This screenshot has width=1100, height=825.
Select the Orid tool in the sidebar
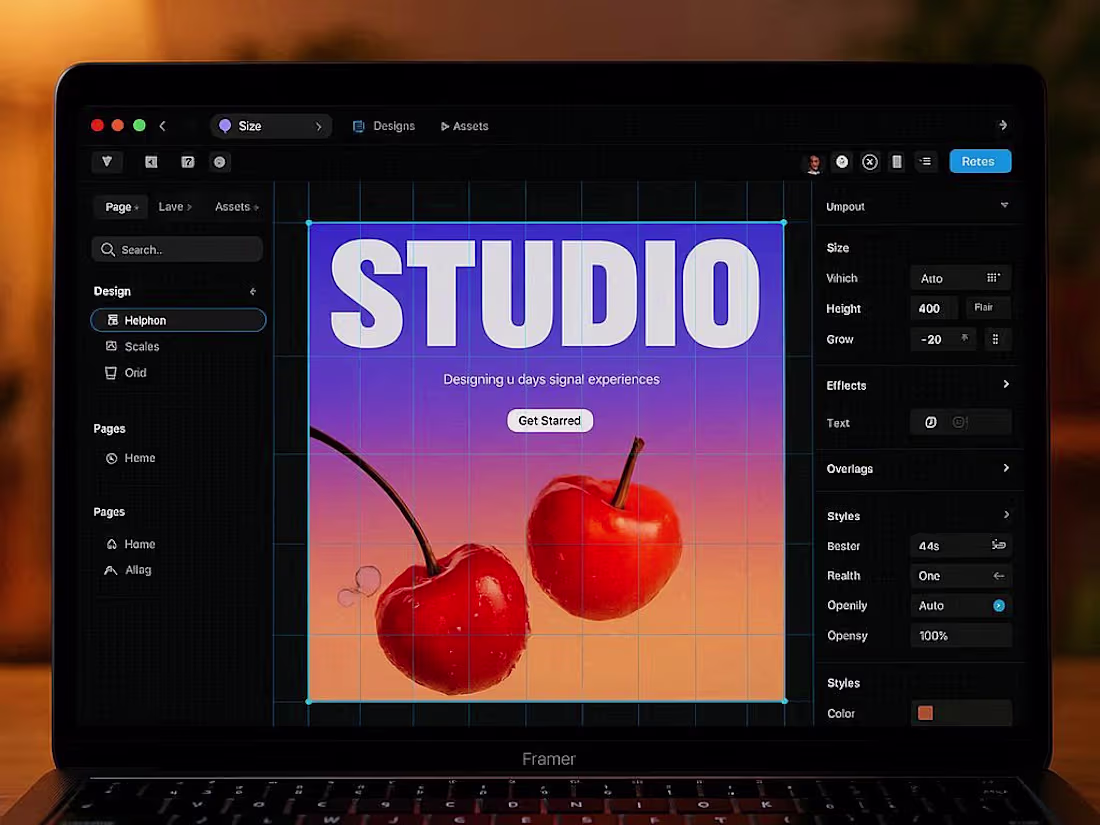point(133,372)
